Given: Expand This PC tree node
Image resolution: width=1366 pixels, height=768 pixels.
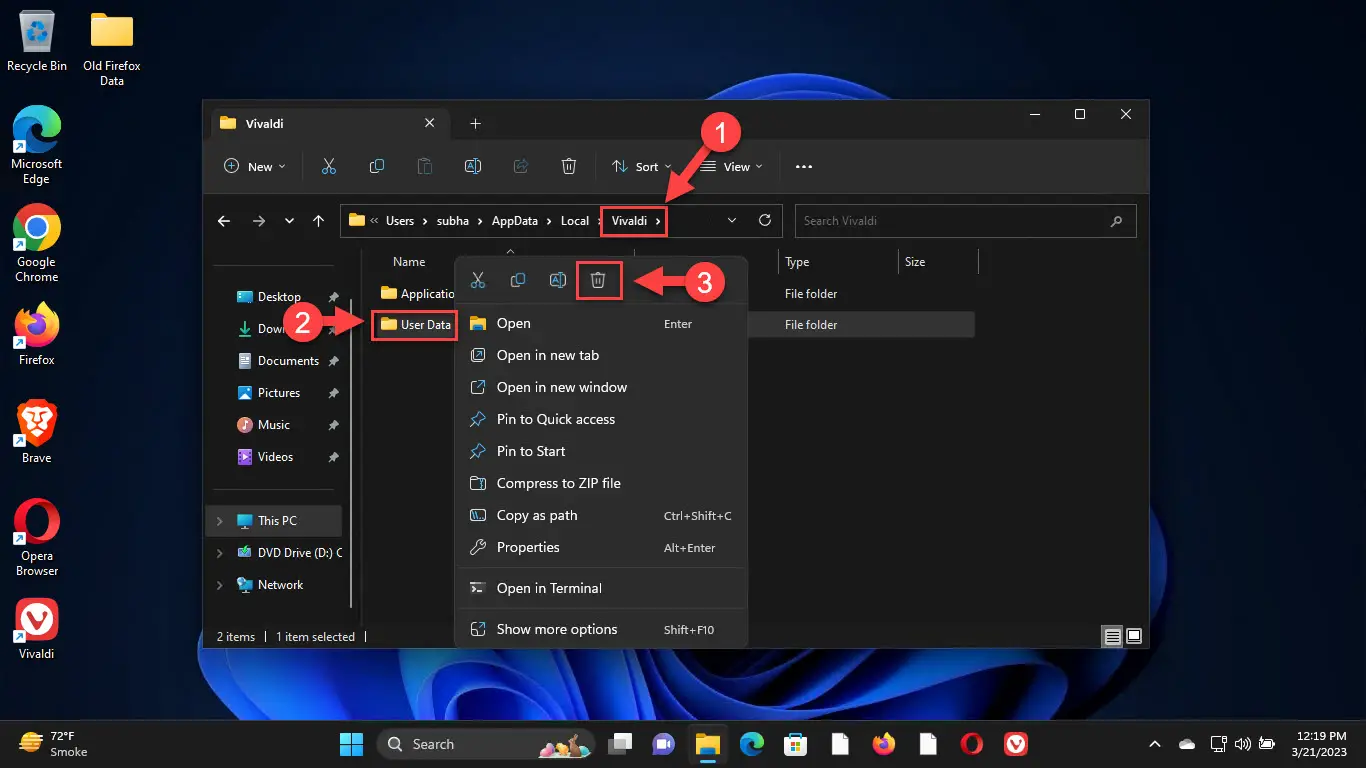Looking at the screenshot, I should [x=220, y=521].
